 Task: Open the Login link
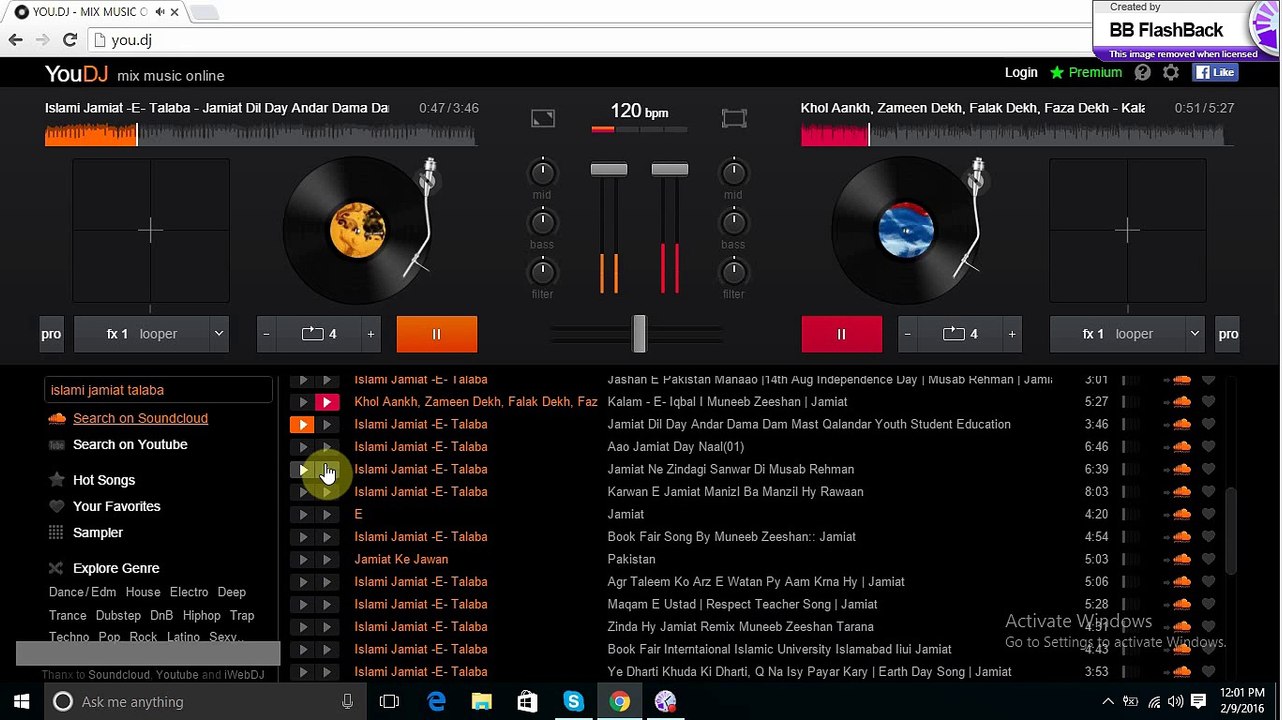pos(1021,73)
